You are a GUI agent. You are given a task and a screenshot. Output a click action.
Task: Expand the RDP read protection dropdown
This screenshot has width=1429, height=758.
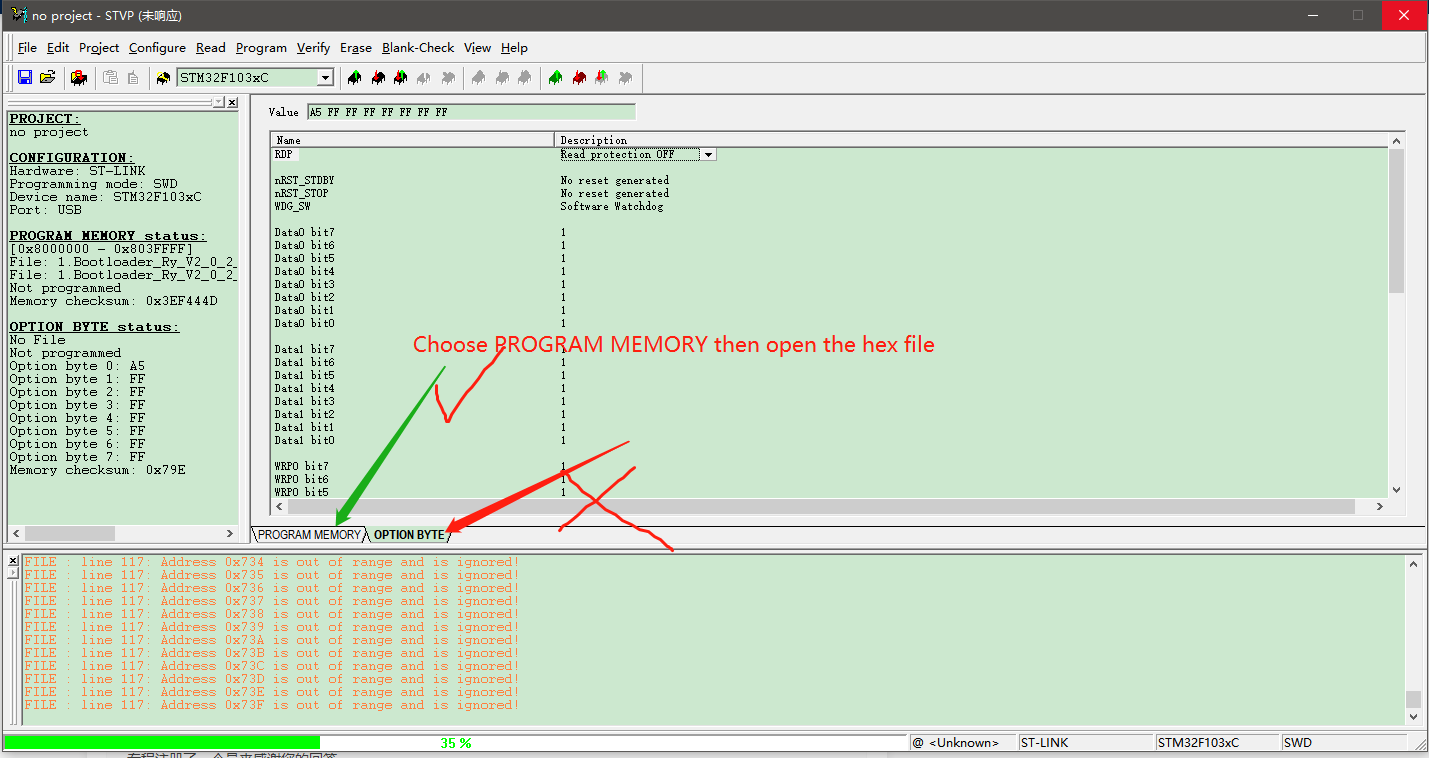708,155
